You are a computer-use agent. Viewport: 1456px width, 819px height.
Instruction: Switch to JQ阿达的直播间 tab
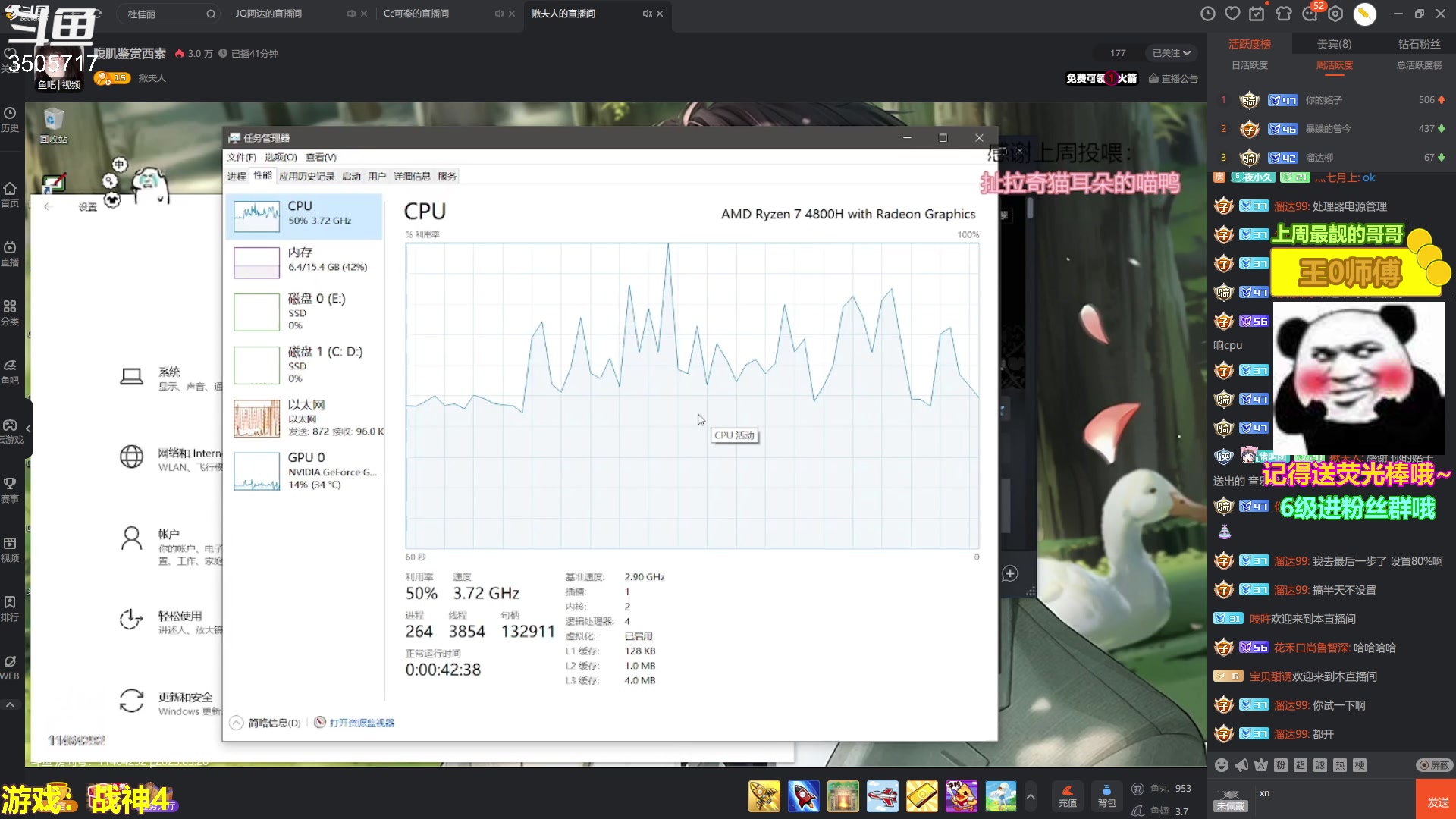point(268,14)
